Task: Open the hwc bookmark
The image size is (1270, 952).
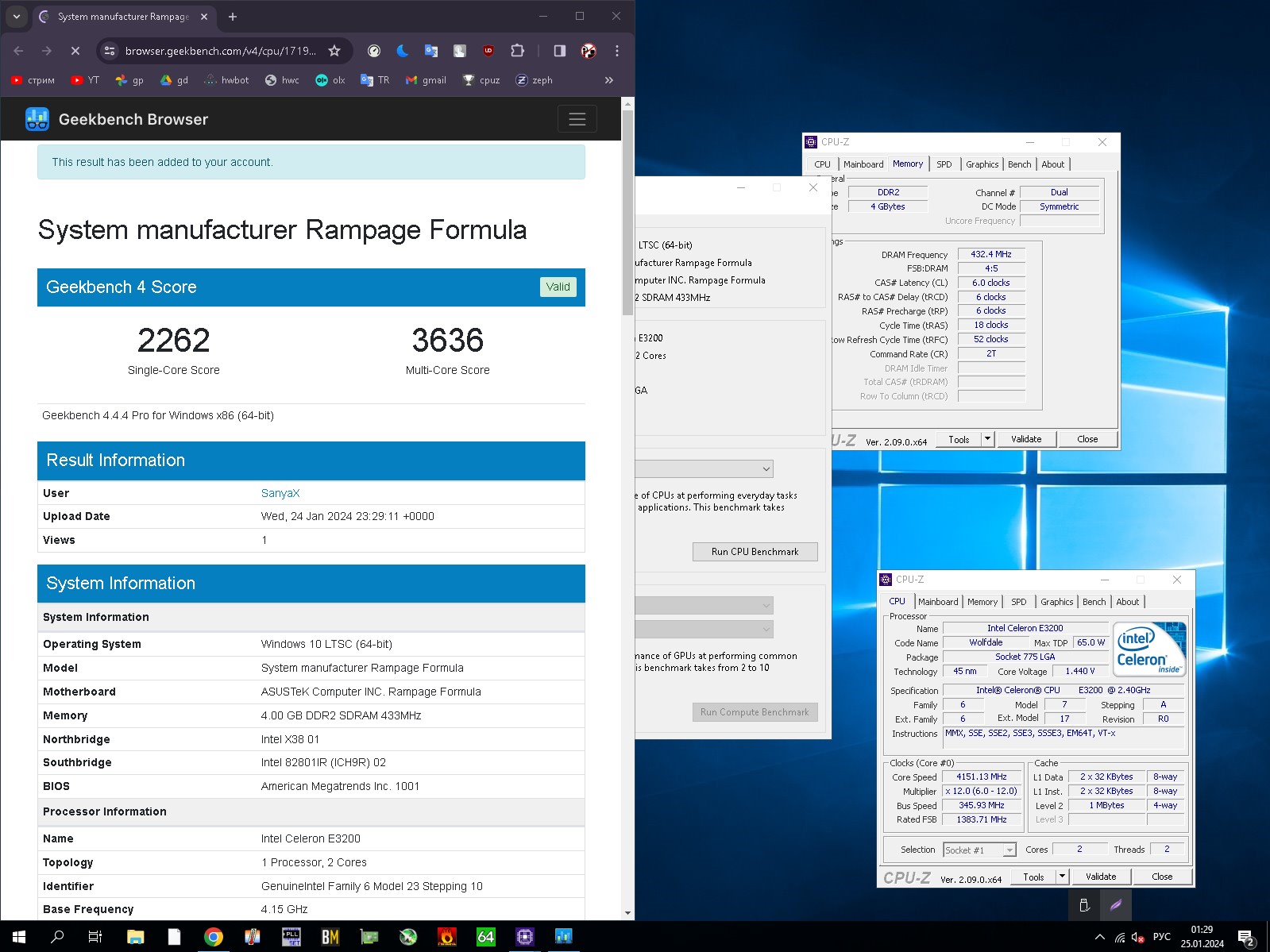Action: pos(282,80)
